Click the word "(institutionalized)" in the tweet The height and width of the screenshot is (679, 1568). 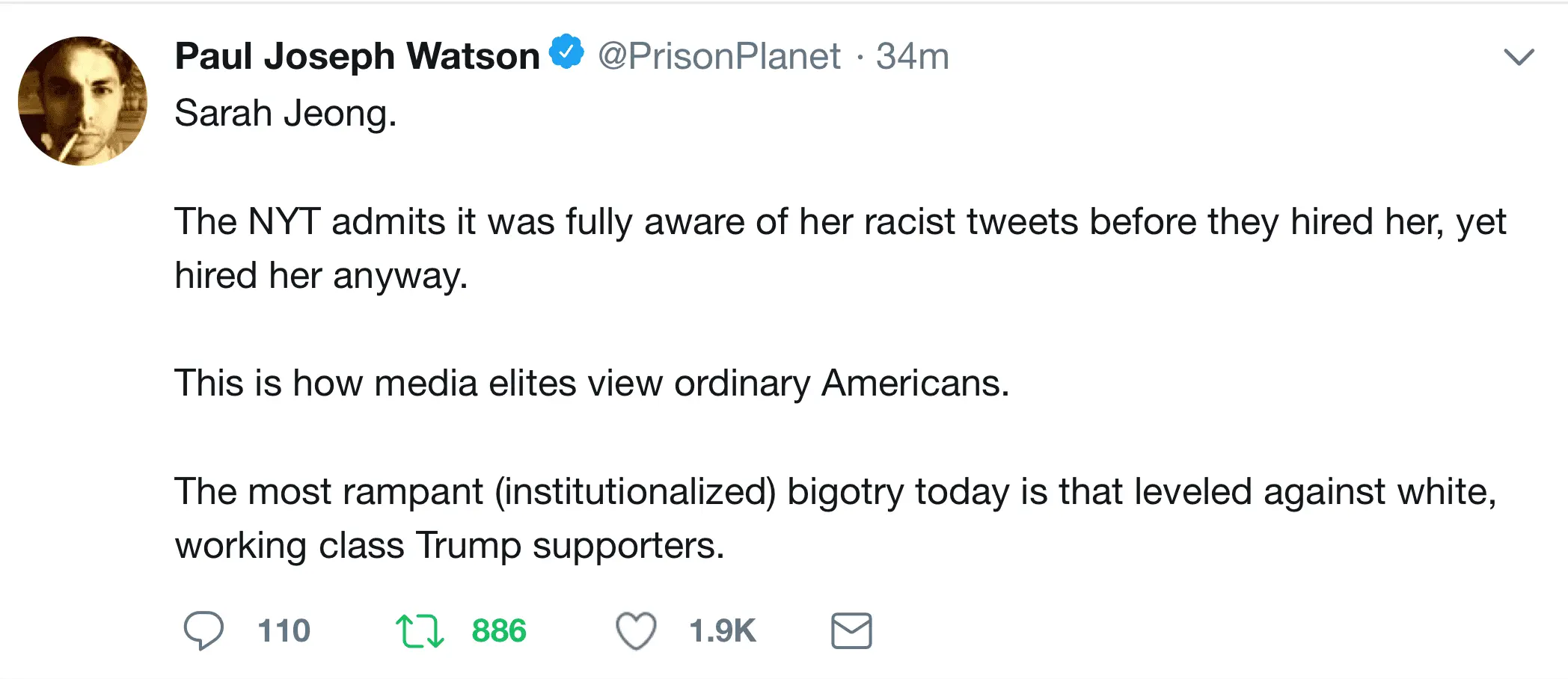point(635,492)
